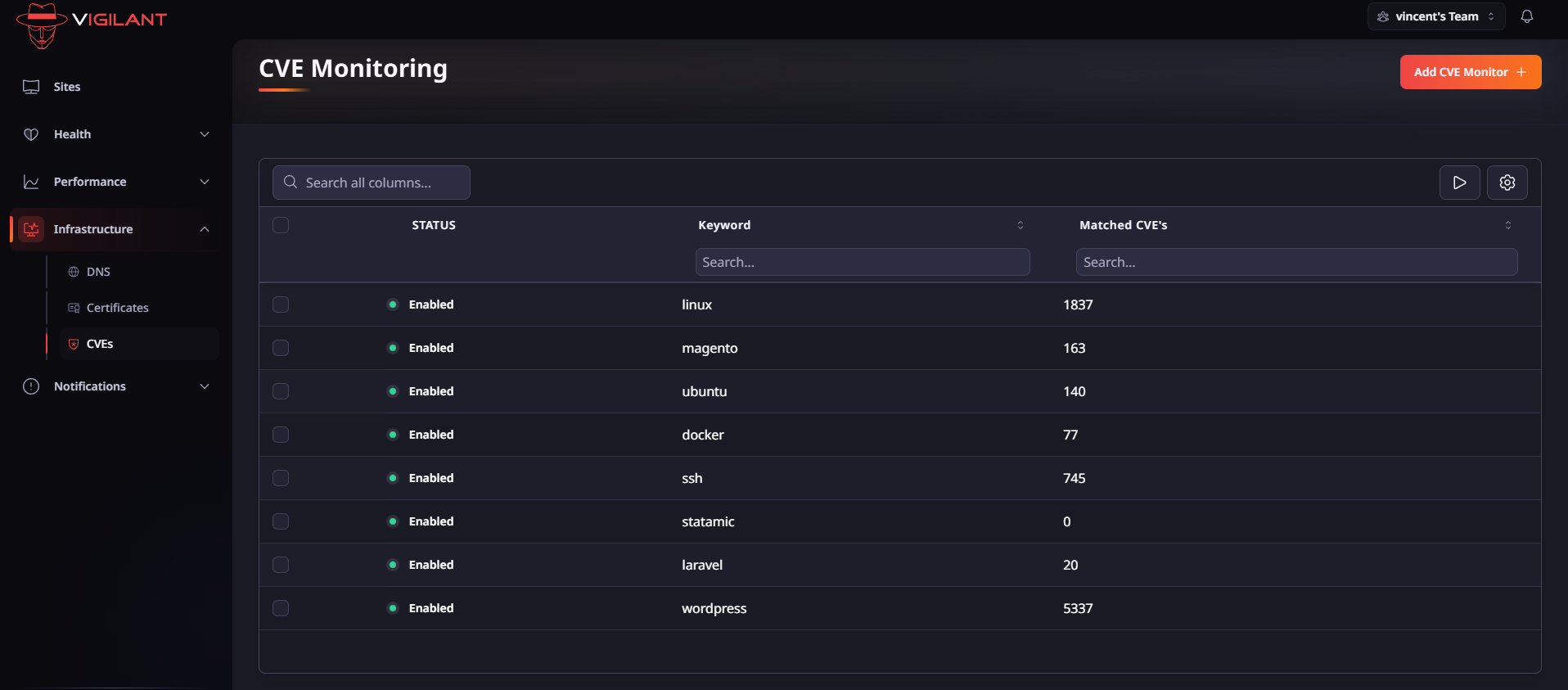The image size is (1568, 690).
Task: Click the Sites monitor icon
Action: [x=31, y=87]
